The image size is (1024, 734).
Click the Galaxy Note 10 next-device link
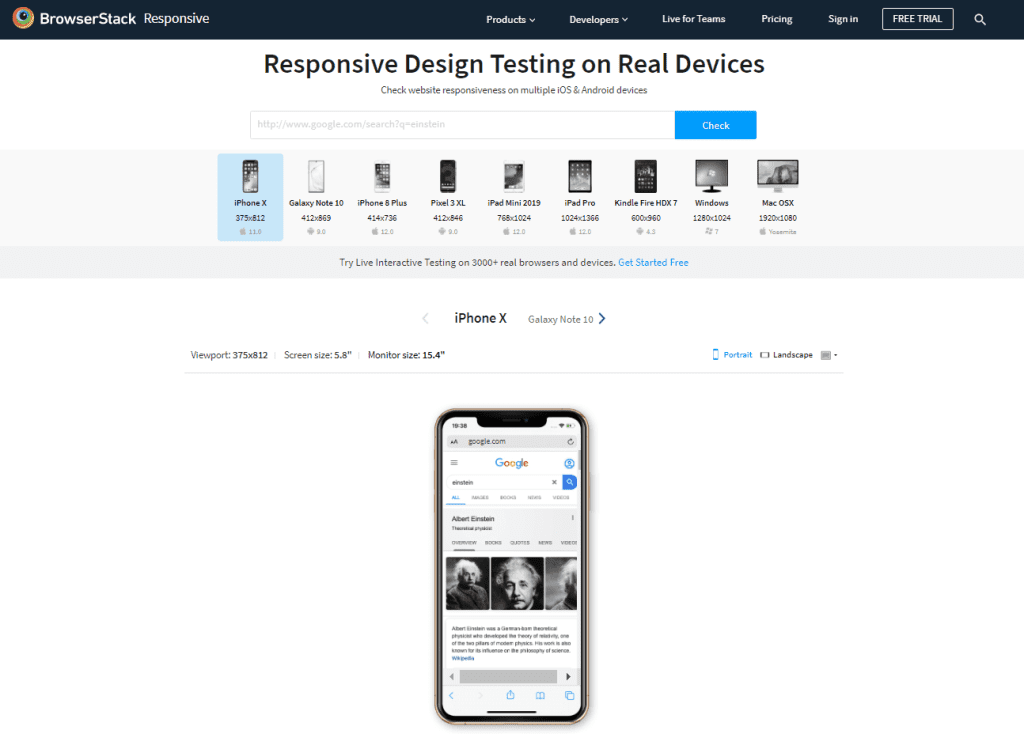(x=560, y=319)
